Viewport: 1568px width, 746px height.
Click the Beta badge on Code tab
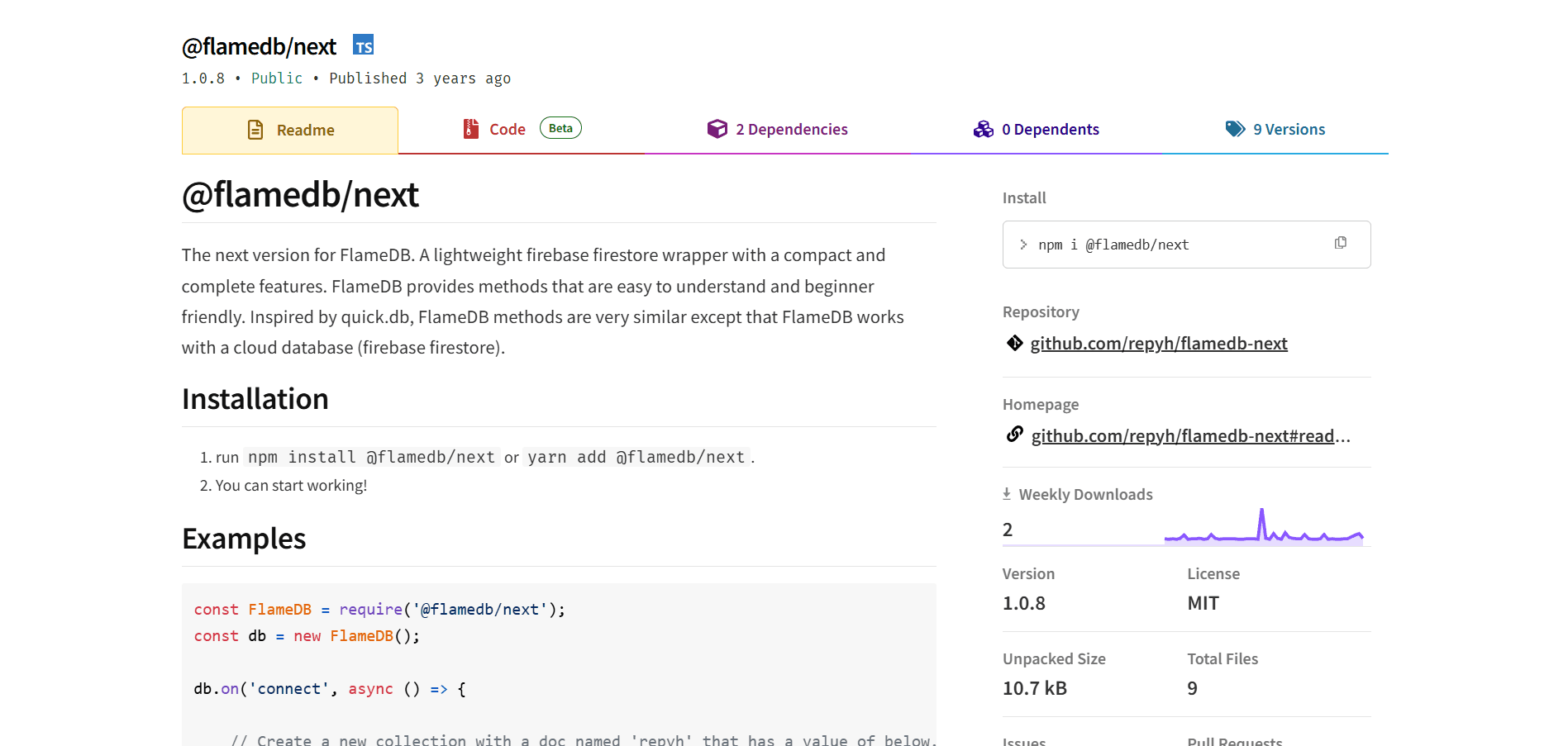560,128
